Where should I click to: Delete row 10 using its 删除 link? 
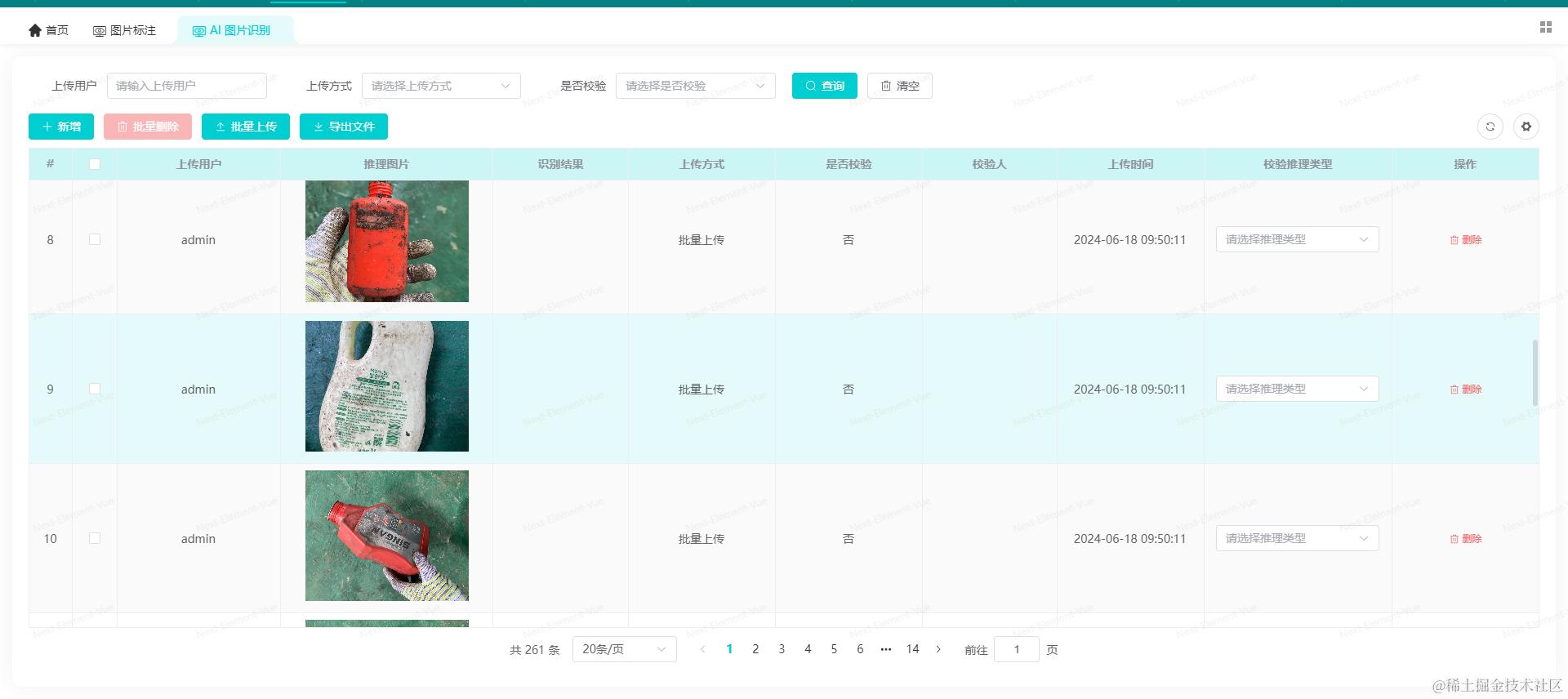1466,539
